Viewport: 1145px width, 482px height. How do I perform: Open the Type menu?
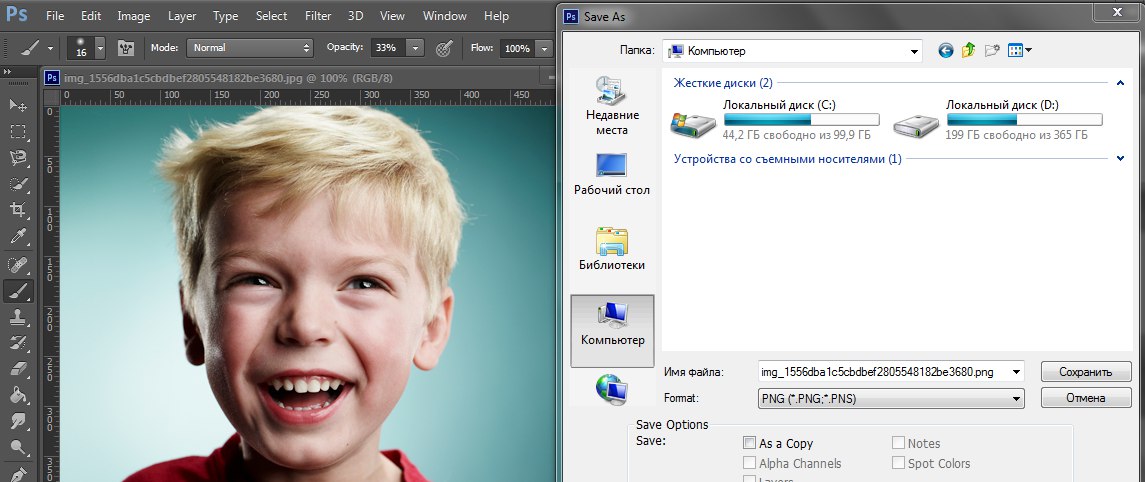click(x=226, y=15)
